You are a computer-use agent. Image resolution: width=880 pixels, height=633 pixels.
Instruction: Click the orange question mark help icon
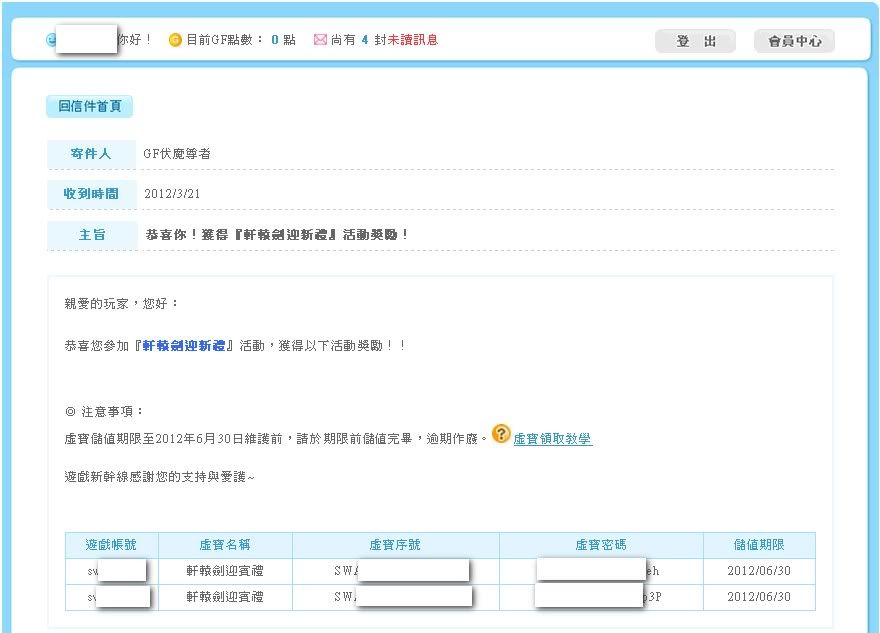(501, 434)
